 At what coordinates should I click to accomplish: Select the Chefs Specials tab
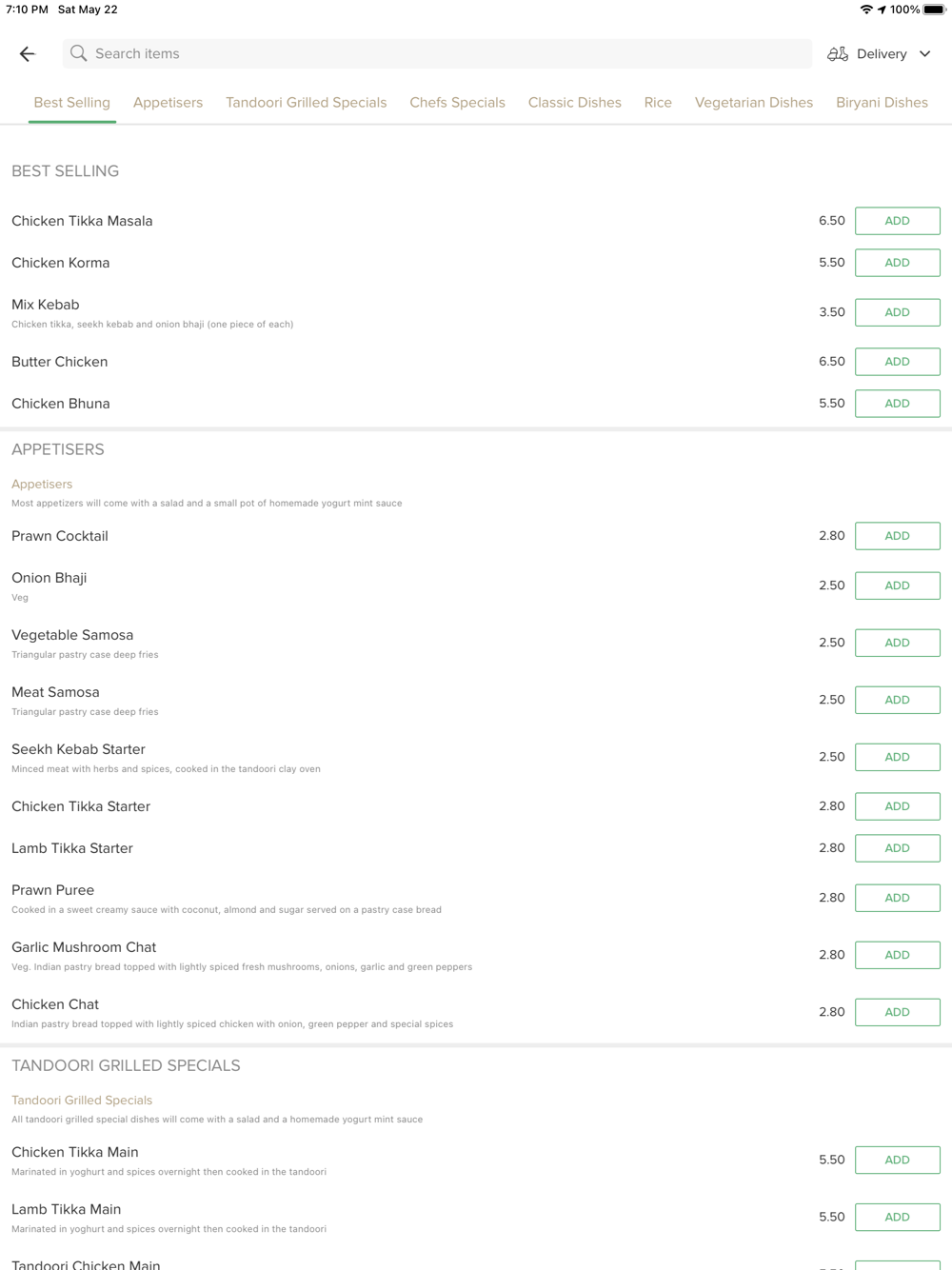(x=457, y=103)
